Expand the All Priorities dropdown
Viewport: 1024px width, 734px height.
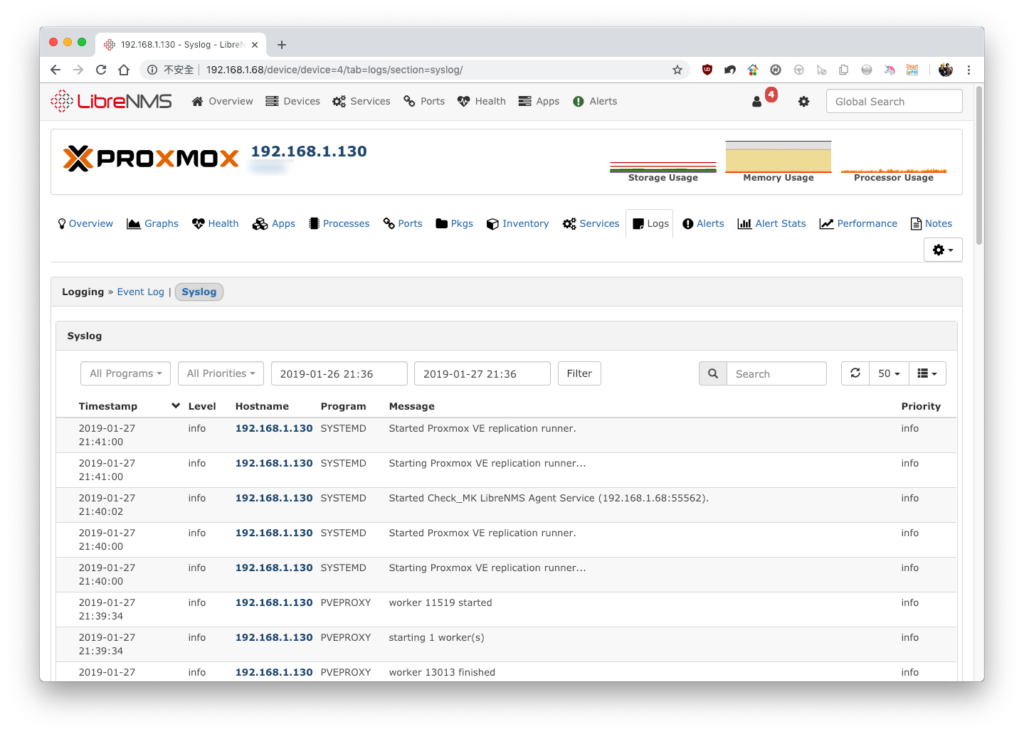click(x=221, y=374)
